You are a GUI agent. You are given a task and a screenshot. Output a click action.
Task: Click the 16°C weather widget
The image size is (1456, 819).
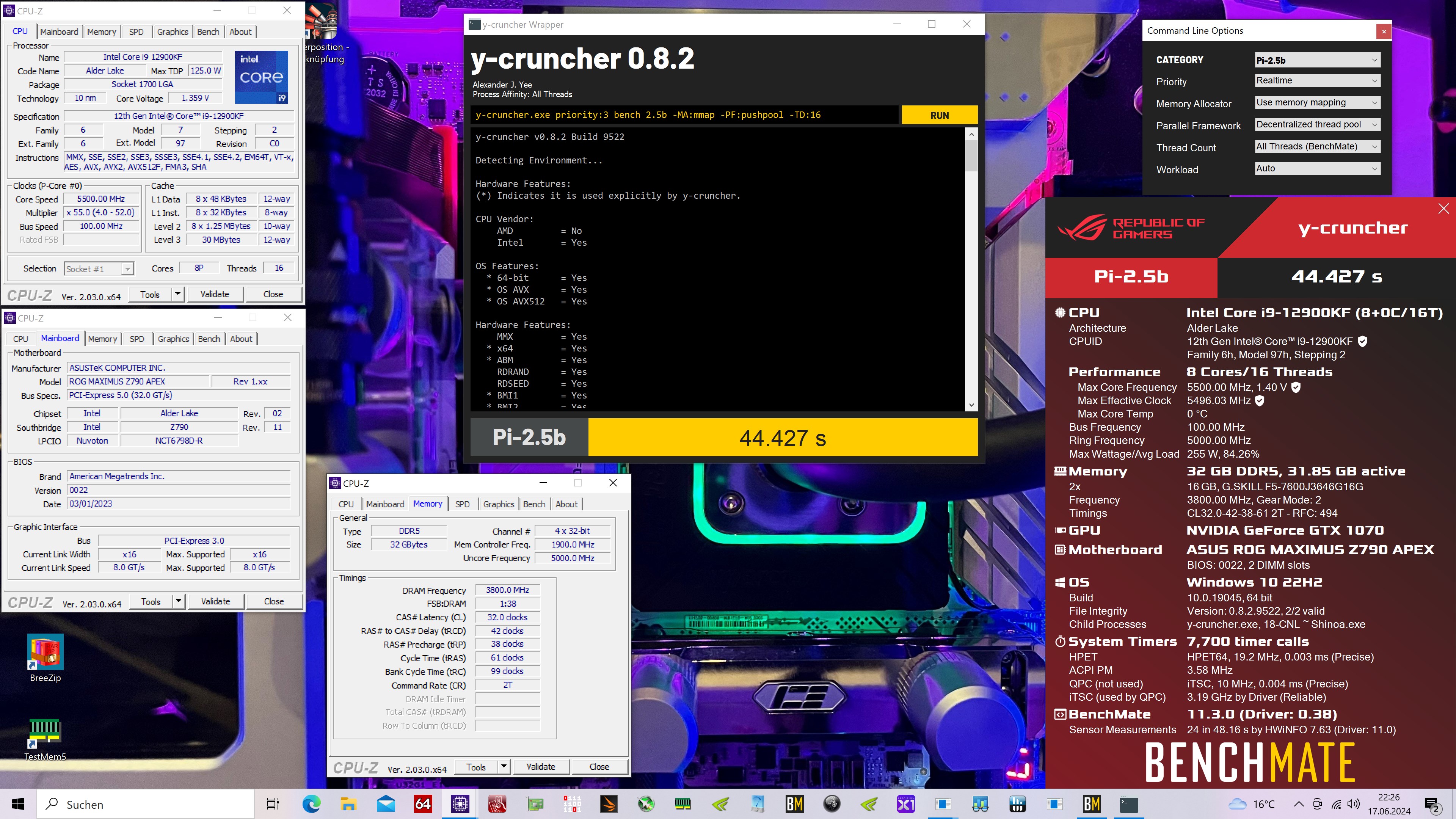1252,804
